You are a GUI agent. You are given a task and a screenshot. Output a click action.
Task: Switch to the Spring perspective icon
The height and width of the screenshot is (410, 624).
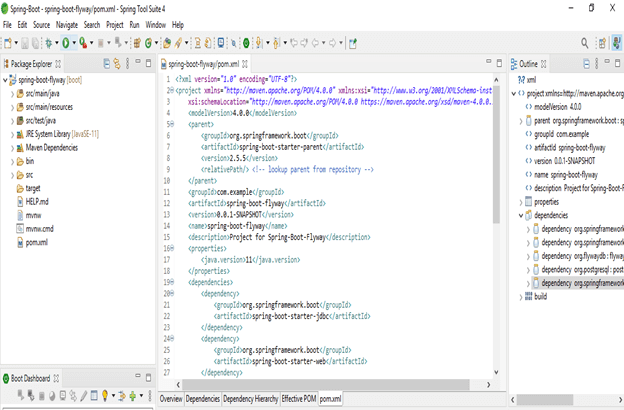[617, 43]
